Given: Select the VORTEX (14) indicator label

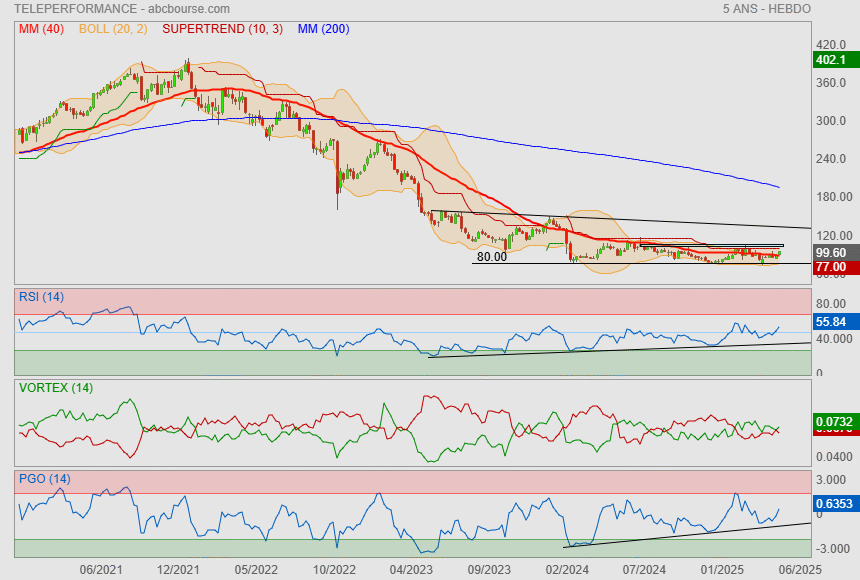Looking at the screenshot, I should tap(56, 388).
